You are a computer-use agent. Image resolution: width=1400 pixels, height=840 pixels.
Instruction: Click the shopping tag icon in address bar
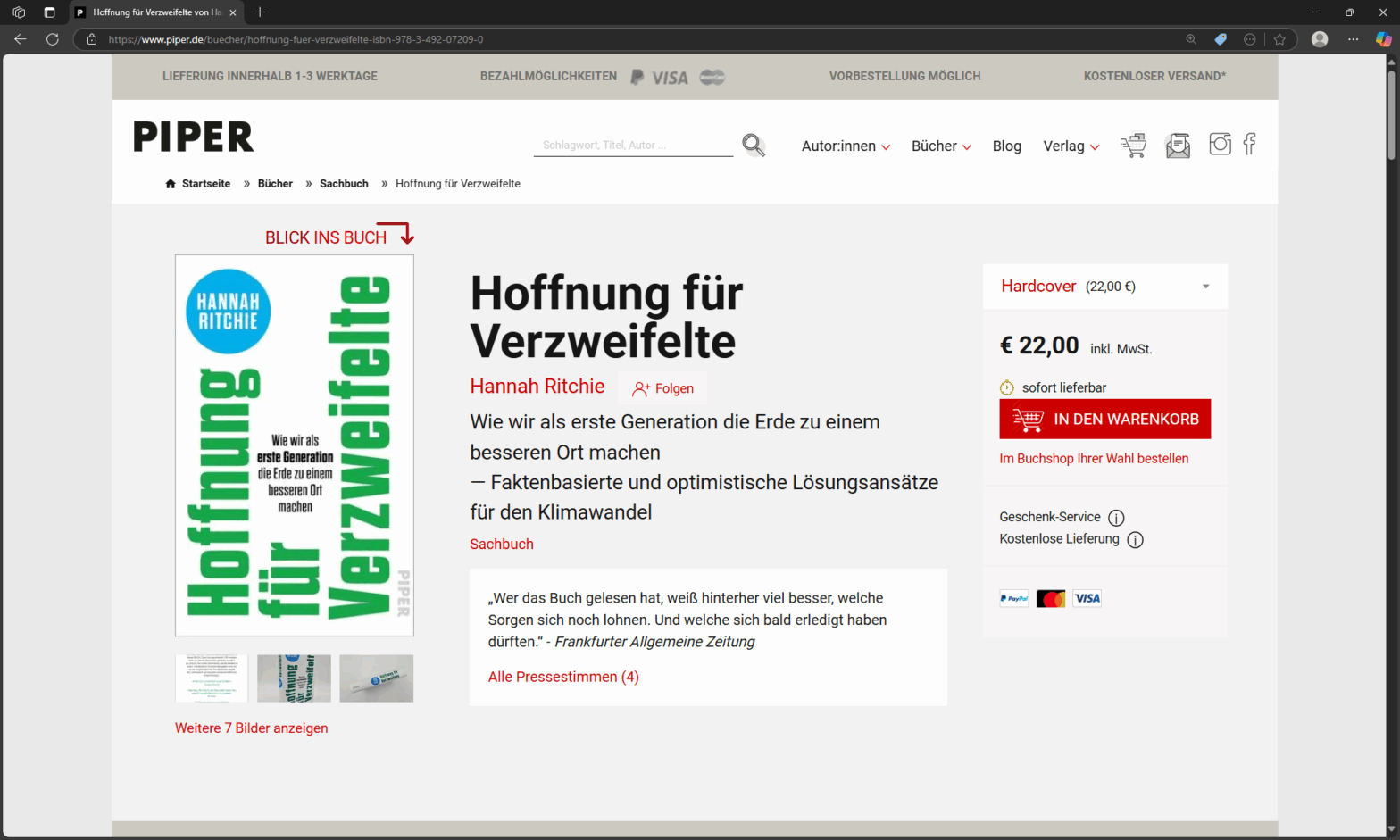[1221, 39]
